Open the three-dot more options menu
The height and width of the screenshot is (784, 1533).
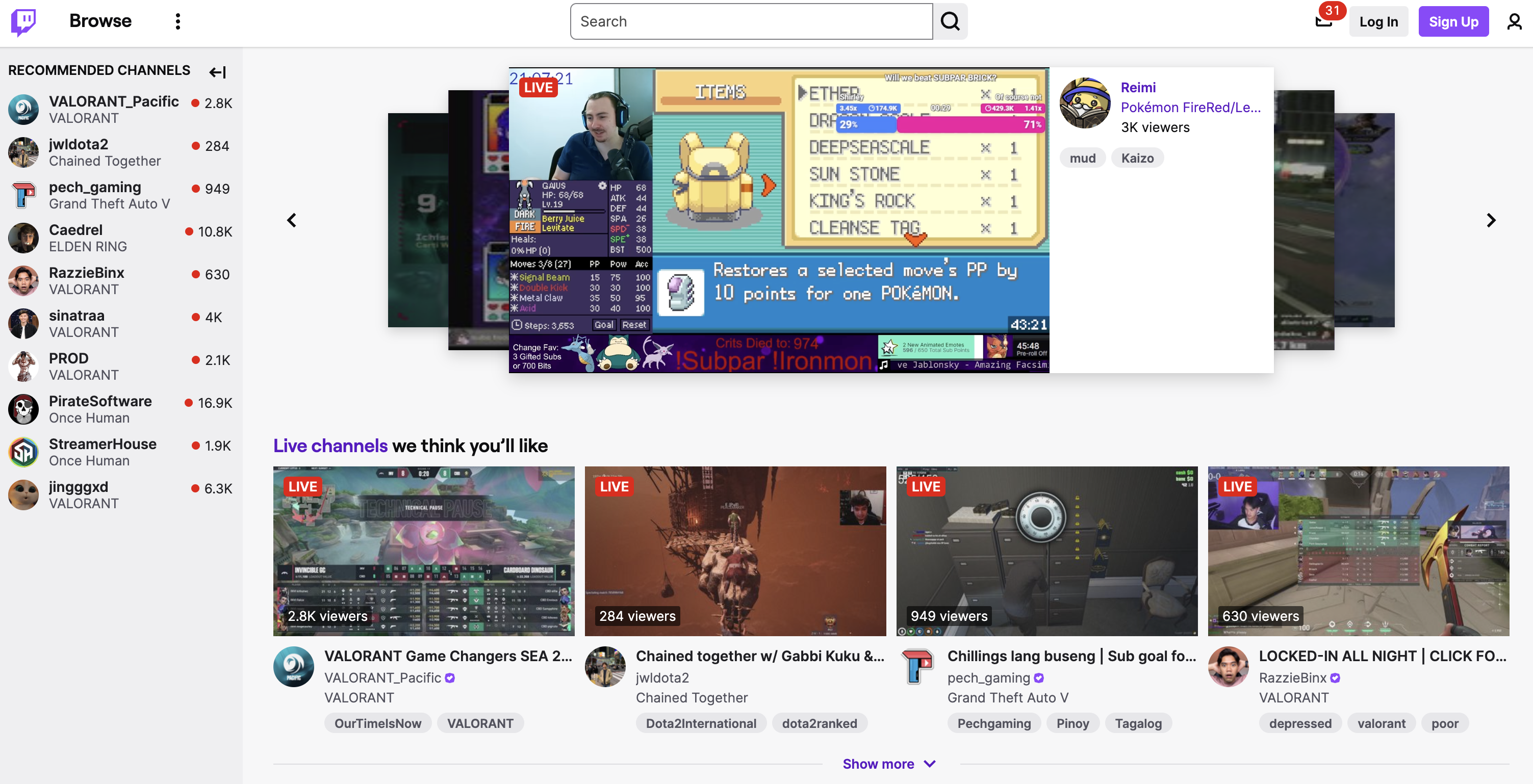177,22
